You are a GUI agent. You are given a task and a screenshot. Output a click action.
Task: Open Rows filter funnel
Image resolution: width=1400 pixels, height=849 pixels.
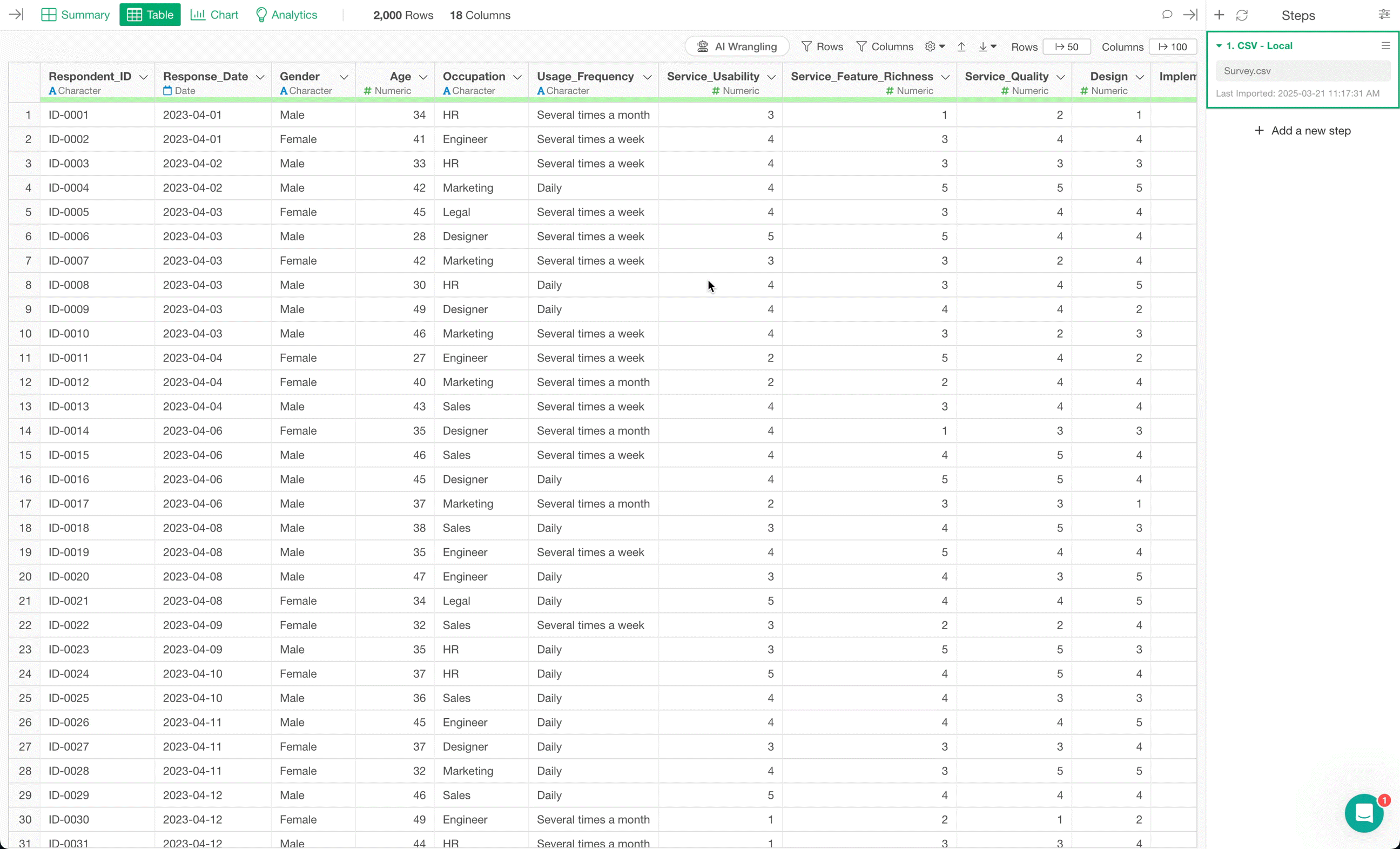[x=822, y=46]
